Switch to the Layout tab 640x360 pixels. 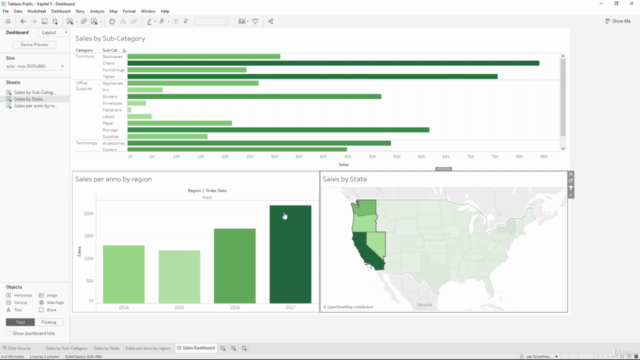pos(49,32)
